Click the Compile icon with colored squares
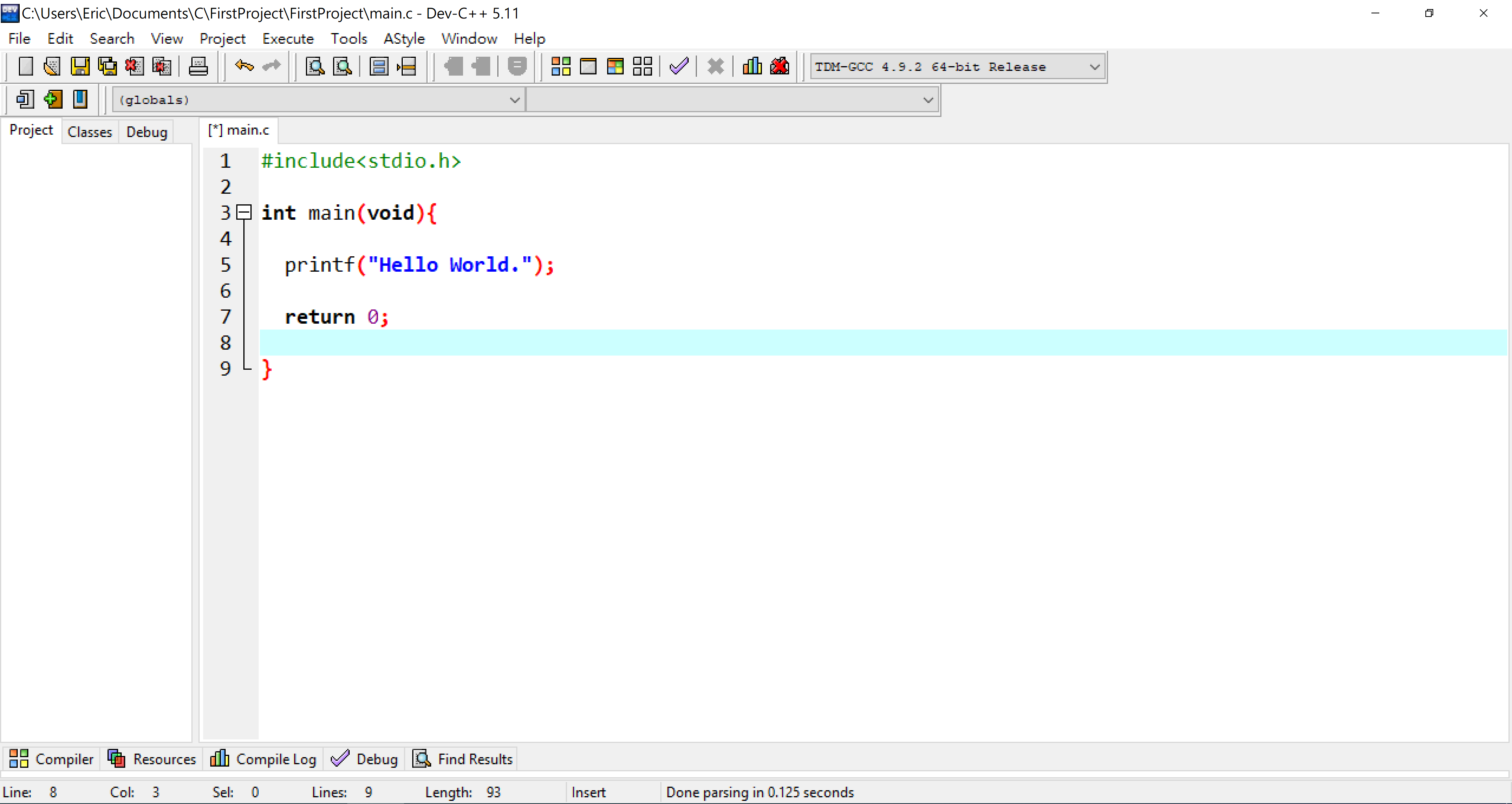The height and width of the screenshot is (804, 1512). pyautogui.click(x=561, y=66)
